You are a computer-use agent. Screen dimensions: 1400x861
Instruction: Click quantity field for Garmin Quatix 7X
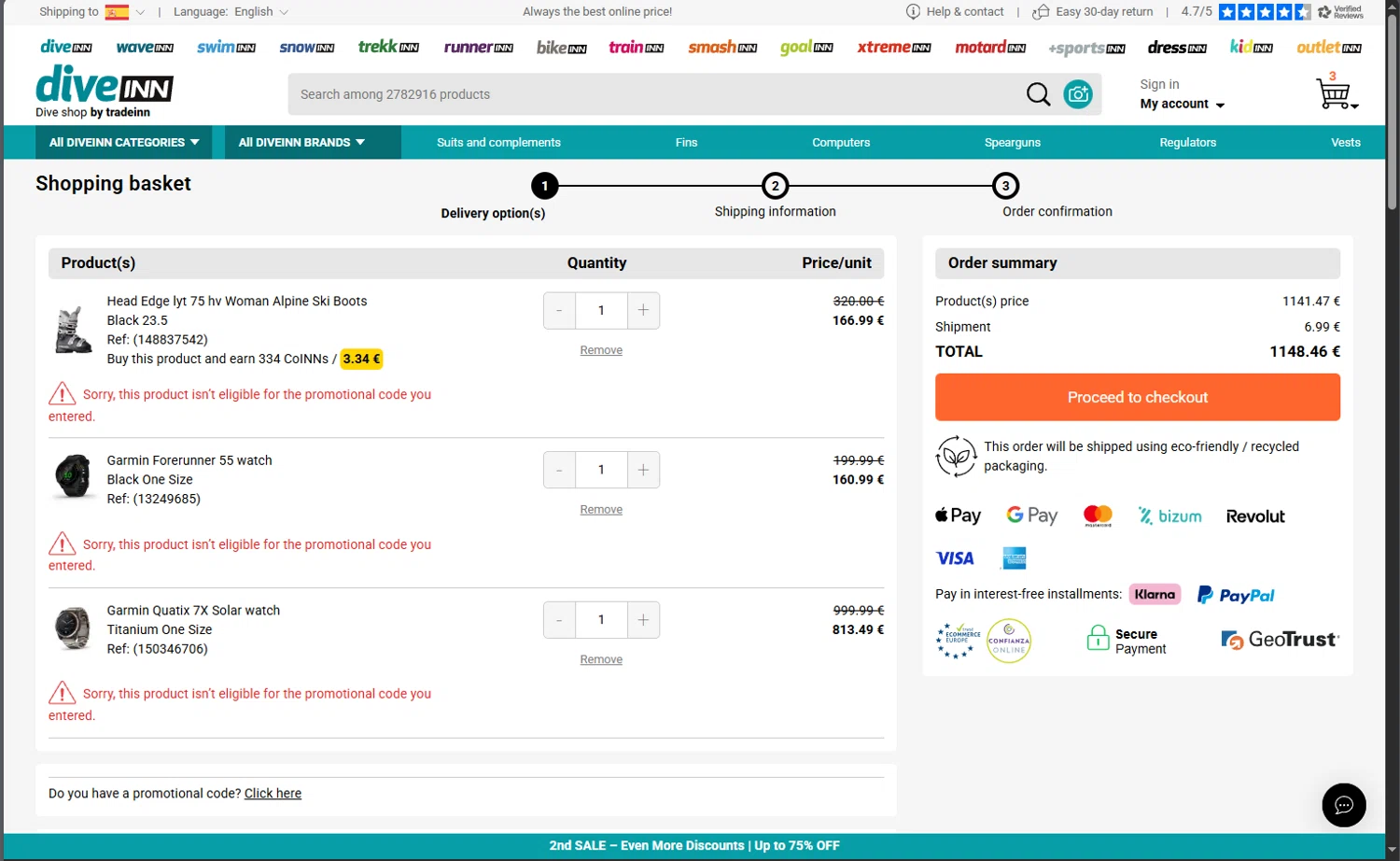tap(601, 620)
